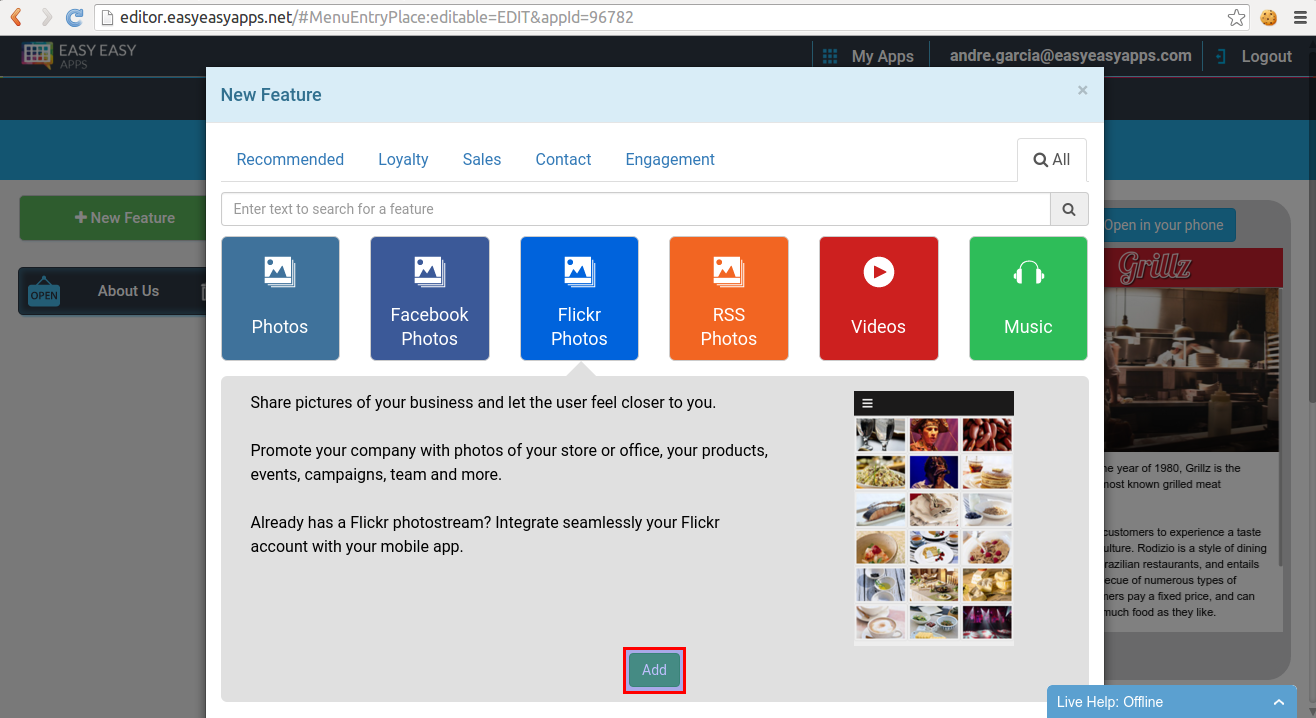
Task: Switch to the Engagement tab
Action: pos(670,159)
